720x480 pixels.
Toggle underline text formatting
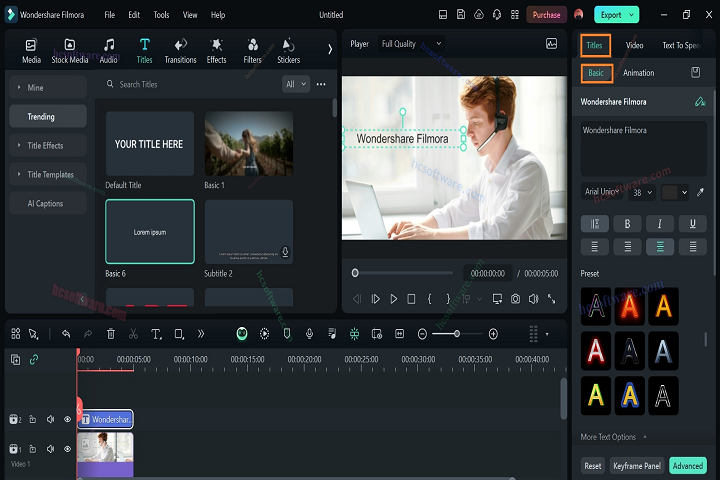click(692, 224)
